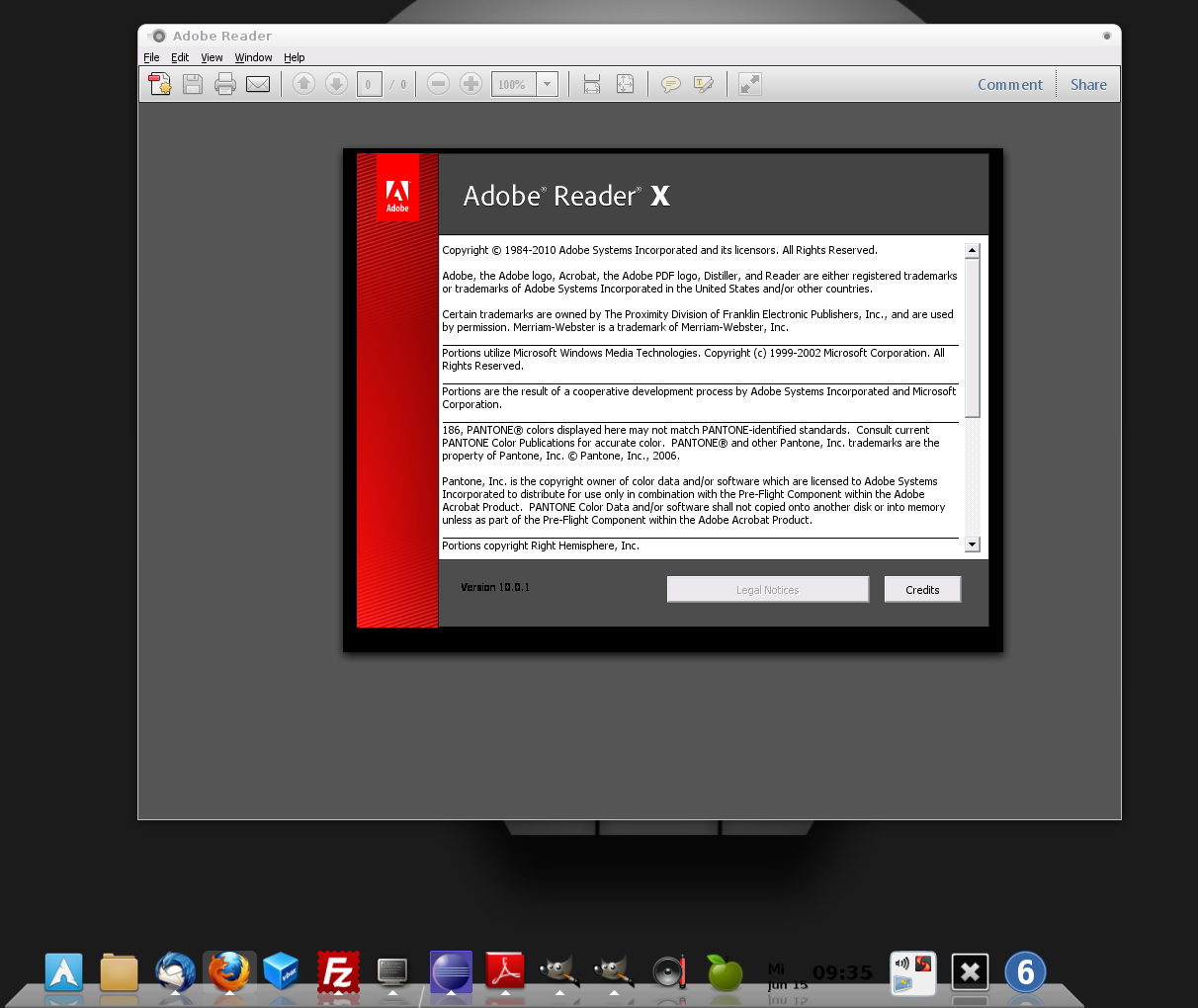The height and width of the screenshot is (1008, 1198).
Task: Launch Firefox from the dock
Action: 229,971
